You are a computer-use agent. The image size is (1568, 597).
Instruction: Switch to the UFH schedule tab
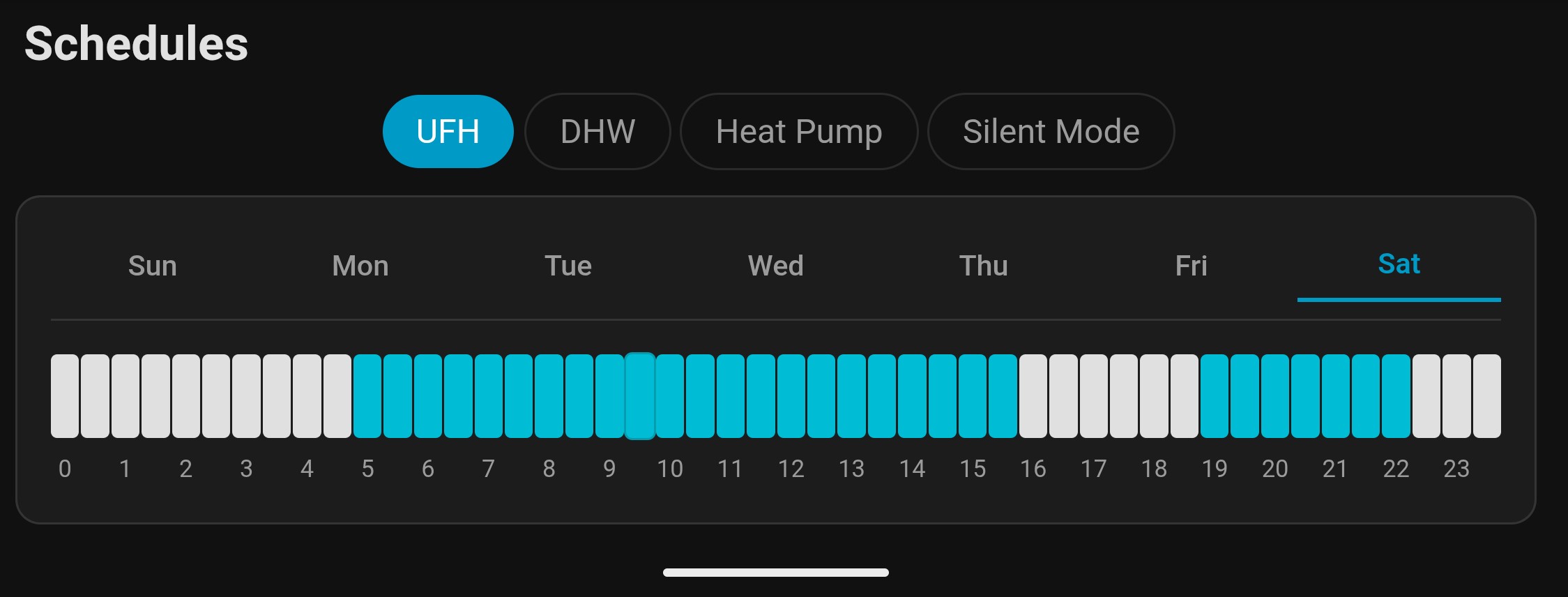pyautogui.click(x=448, y=132)
